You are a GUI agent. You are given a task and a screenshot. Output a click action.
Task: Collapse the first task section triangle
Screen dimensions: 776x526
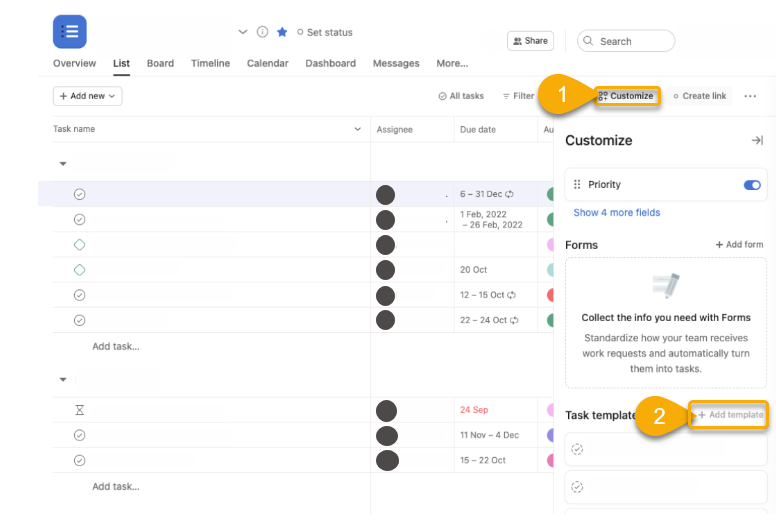coord(63,163)
